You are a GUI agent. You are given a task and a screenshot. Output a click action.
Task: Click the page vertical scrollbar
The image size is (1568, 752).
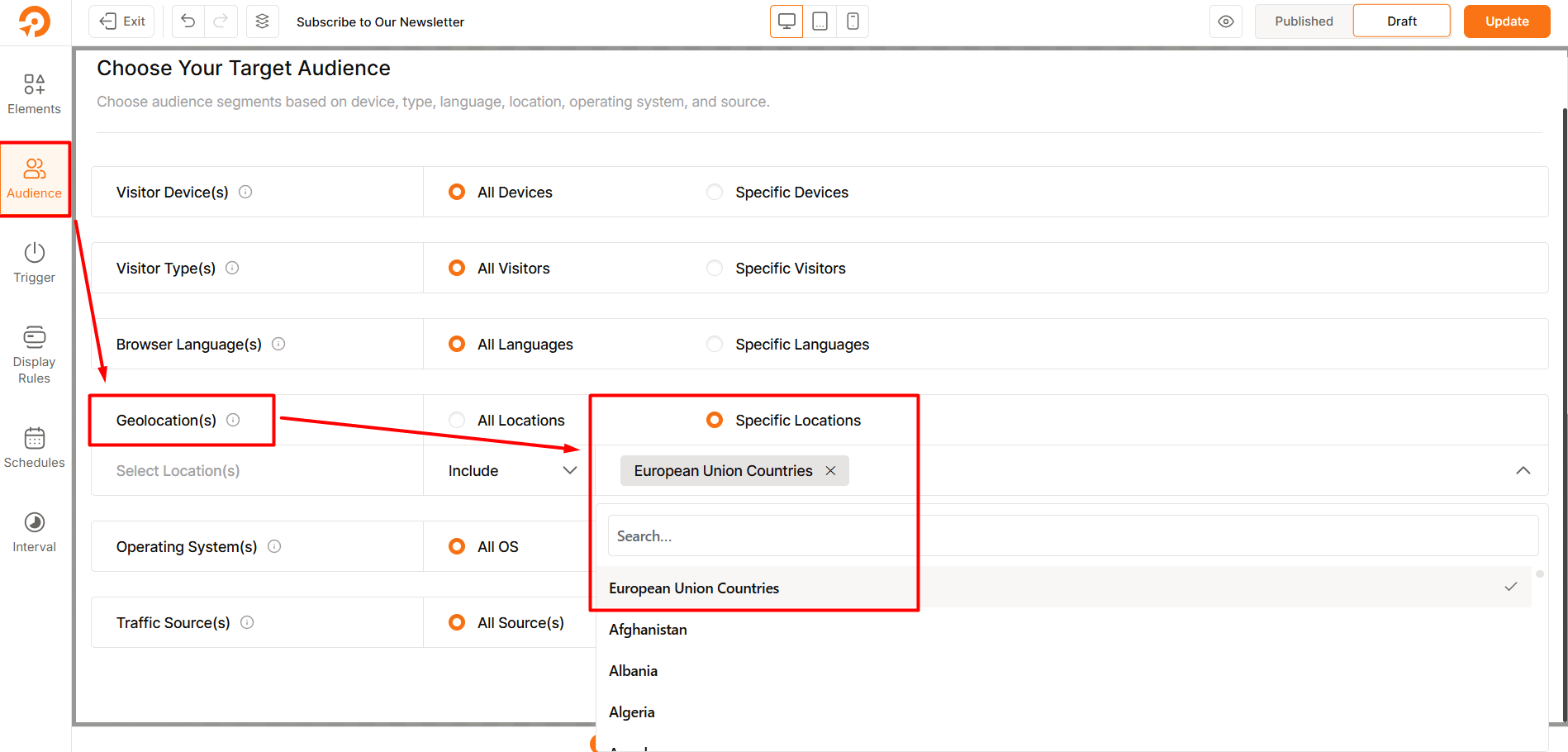tap(1565, 413)
